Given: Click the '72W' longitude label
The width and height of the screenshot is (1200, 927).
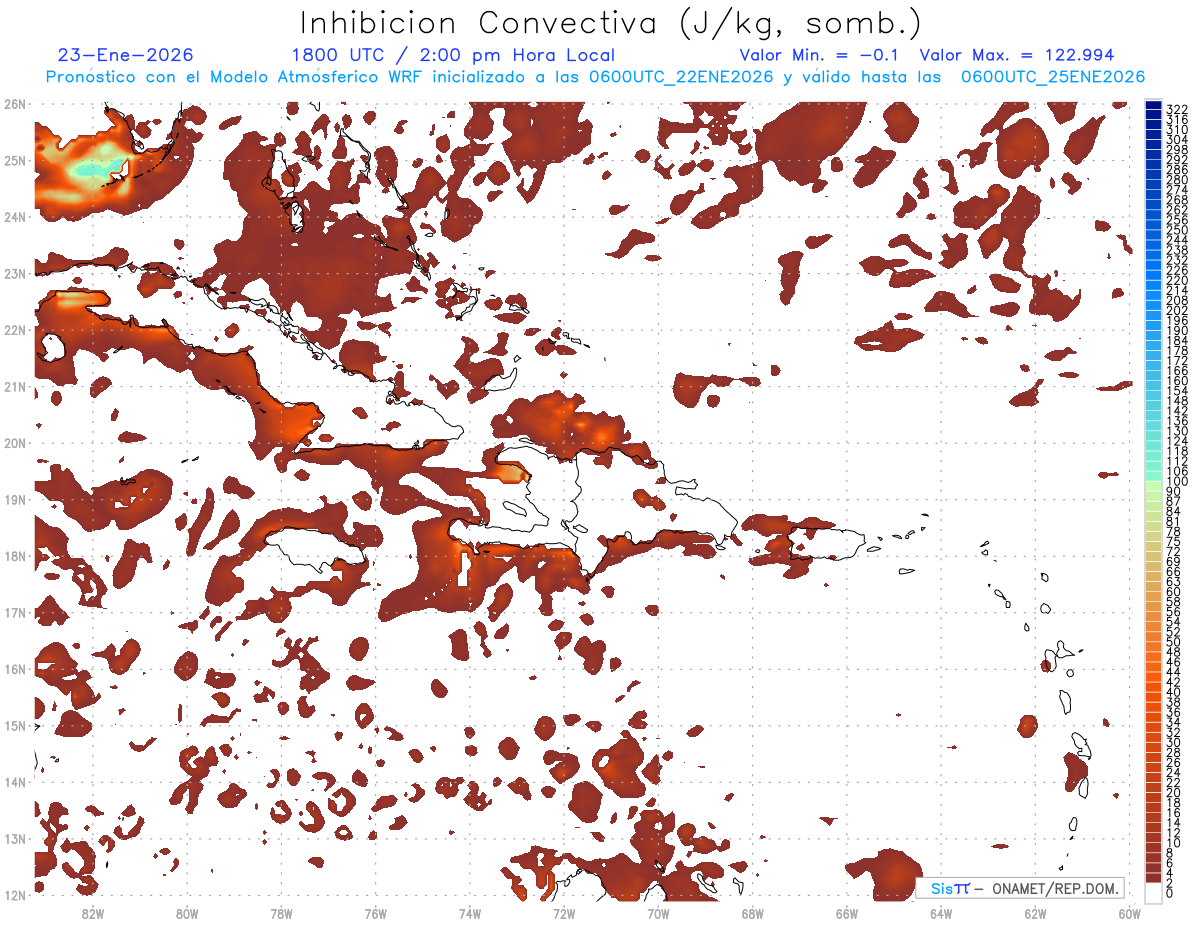Looking at the screenshot, I should 564,913.
